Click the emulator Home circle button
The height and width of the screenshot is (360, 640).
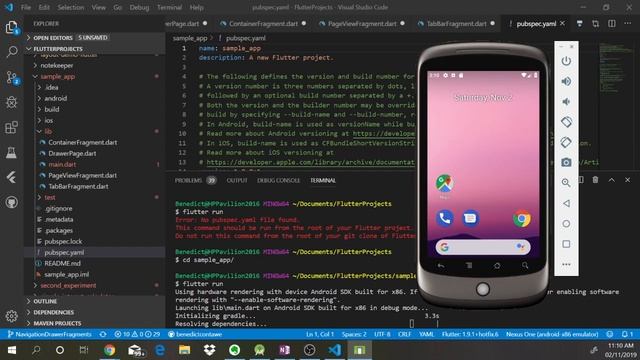[566, 223]
